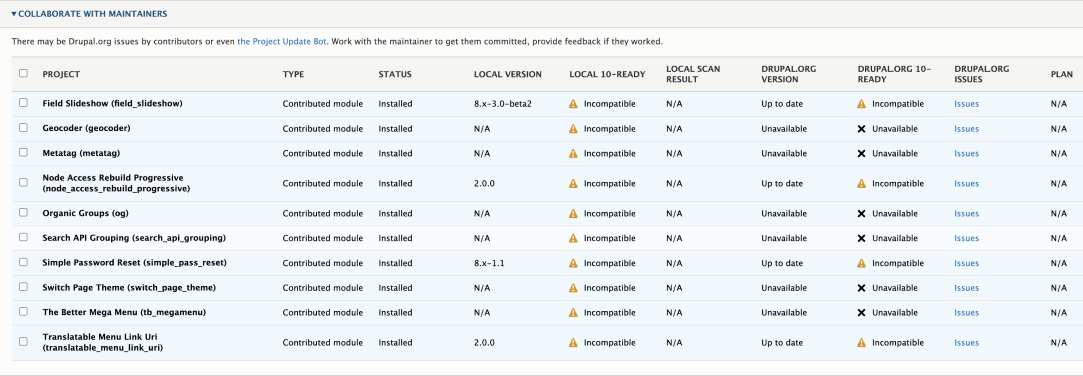
Task: Click Search API Grouping project name
Action: tap(134, 238)
